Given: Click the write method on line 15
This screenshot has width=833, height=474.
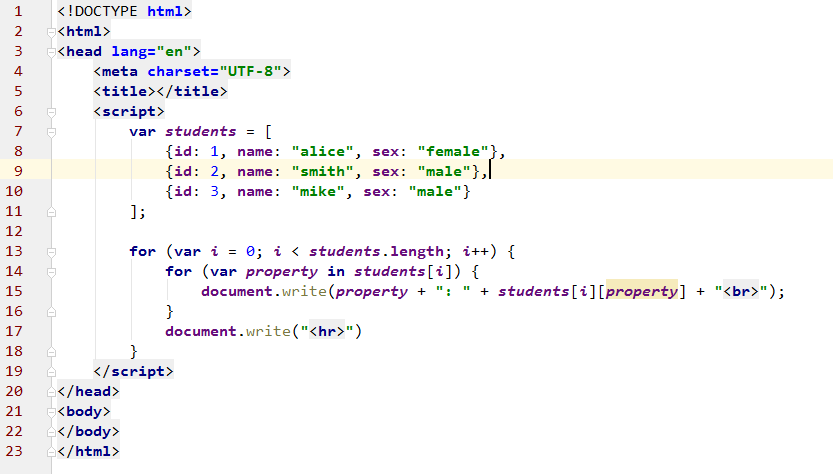Looking at the screenshot, I should pyautogui.click(x=304, y=291).
